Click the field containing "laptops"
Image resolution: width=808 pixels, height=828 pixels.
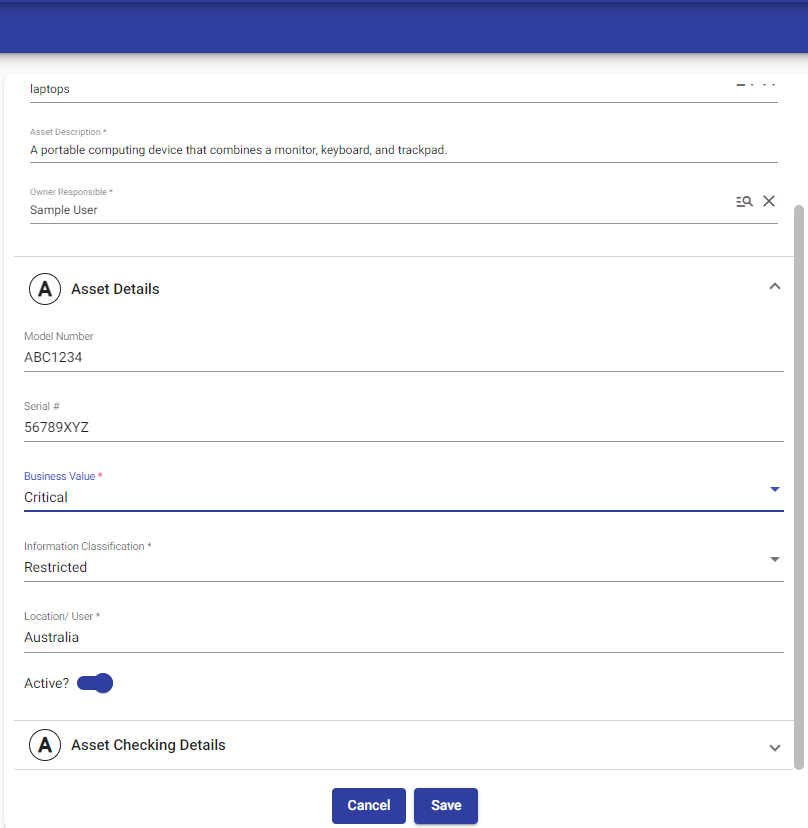[x=370, y=89]
